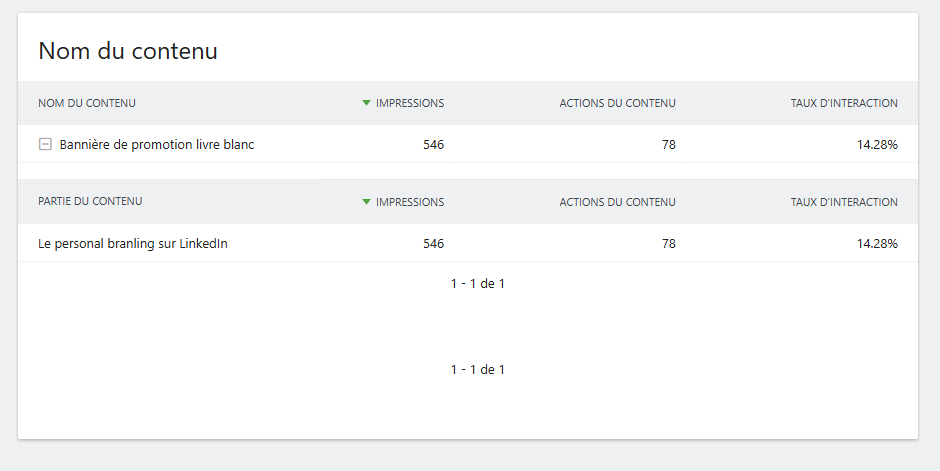Click 14.28% rate in the Bannière row
Image resolution: width=940 pixels, height=471 pixels.
(877, 144)
